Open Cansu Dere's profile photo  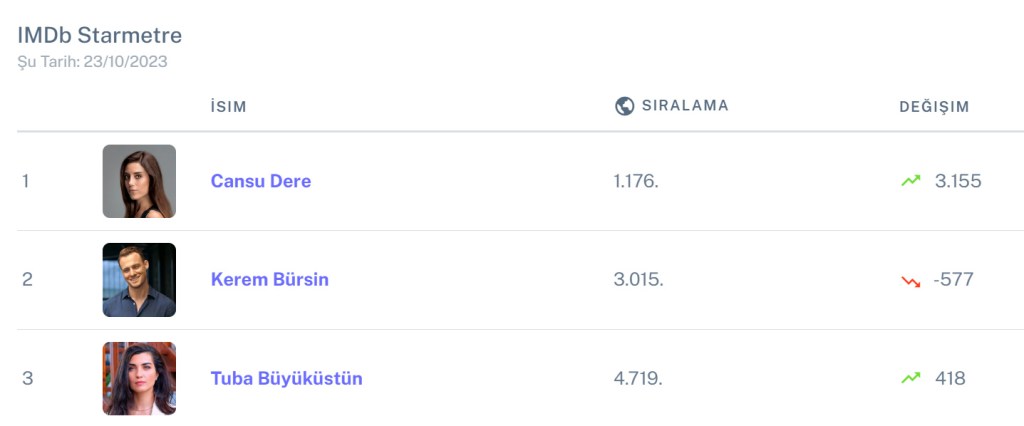click(139, 181)
